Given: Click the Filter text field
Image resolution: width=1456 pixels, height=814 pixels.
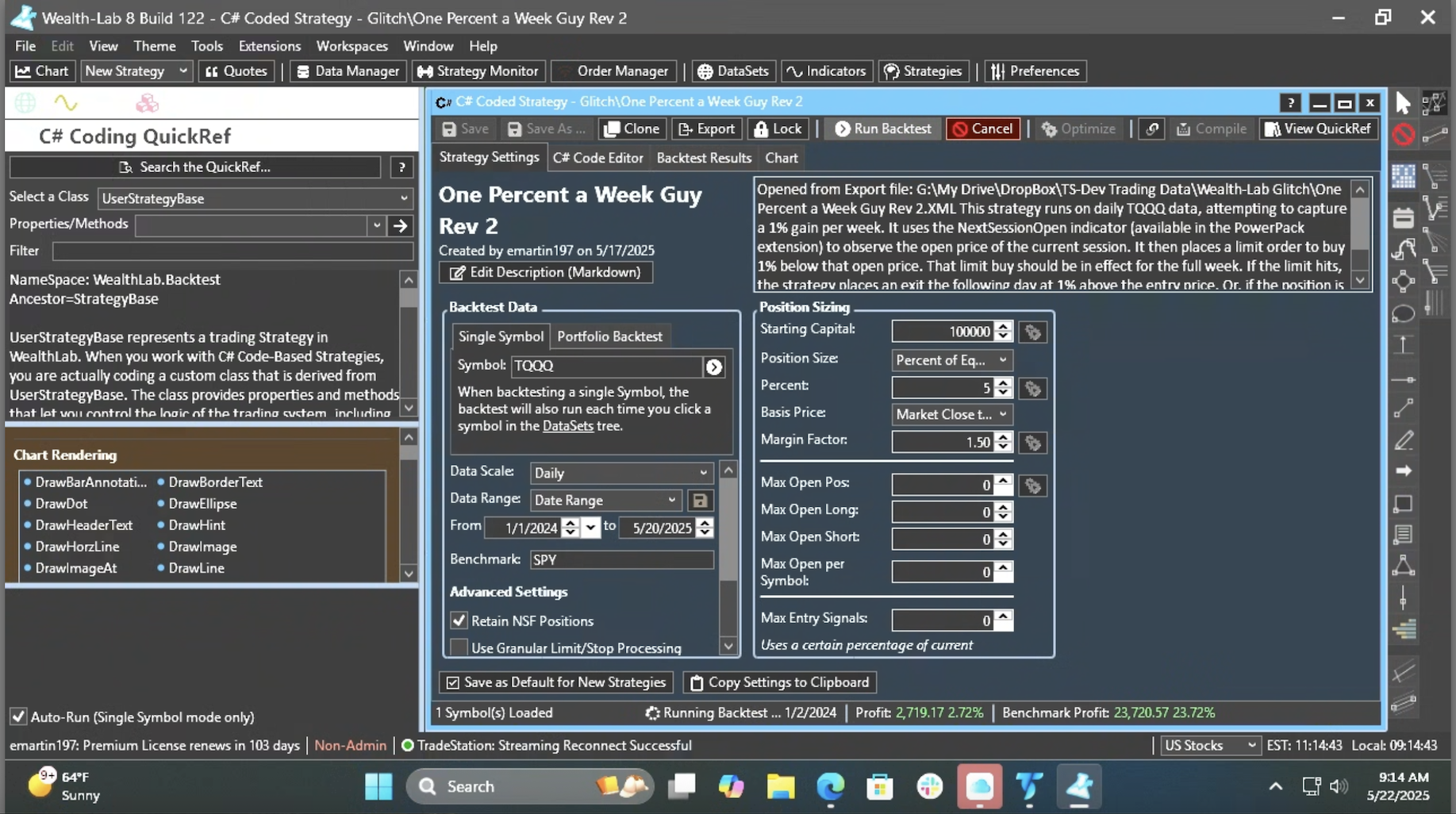Looking at the screenshot, I should (x=232, y=251).
